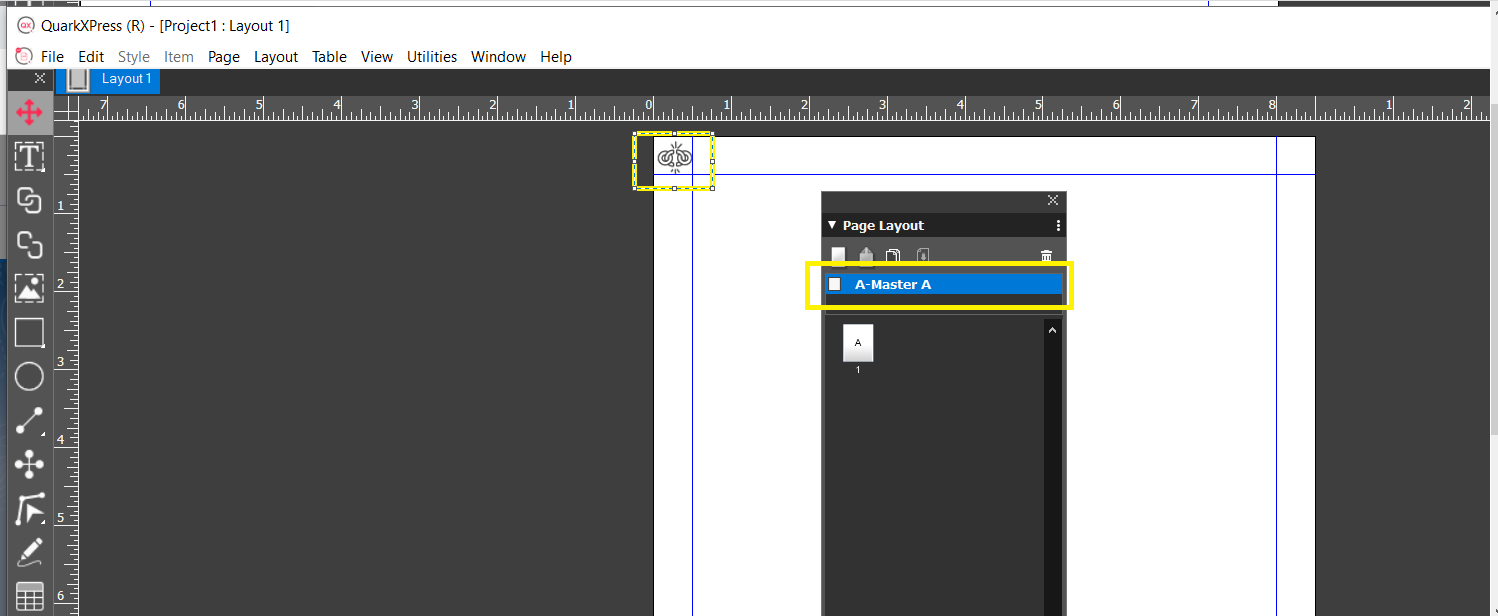Open the Window menu
Image resolution: width=1498 pixels, height=616 pixels.
[x=498, y=57]
